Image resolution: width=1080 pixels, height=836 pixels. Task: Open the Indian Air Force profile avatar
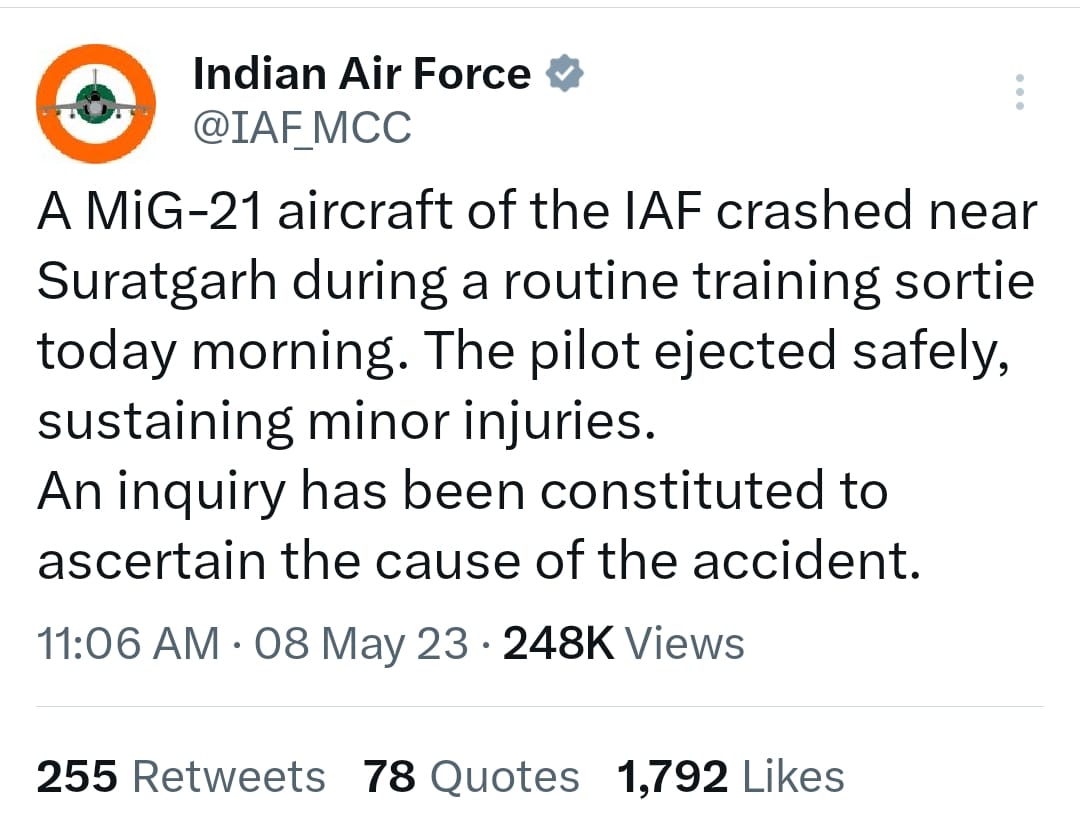pyautogui.click(x=96, y=103)
